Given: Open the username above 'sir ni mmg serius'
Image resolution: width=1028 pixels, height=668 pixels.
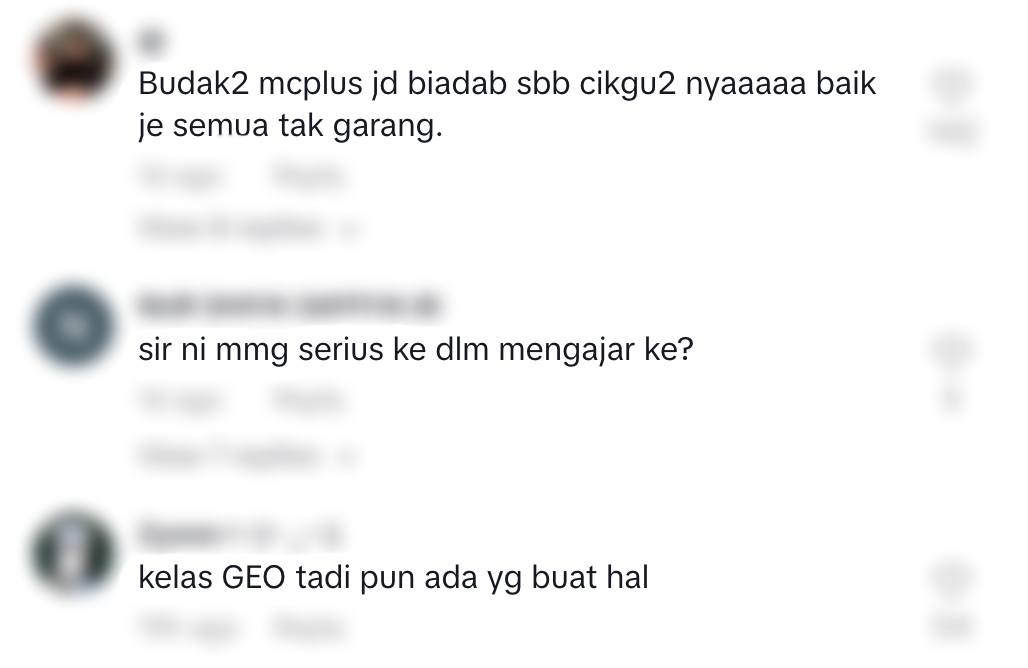Looking at the screenshot, I should click(288, 306).
